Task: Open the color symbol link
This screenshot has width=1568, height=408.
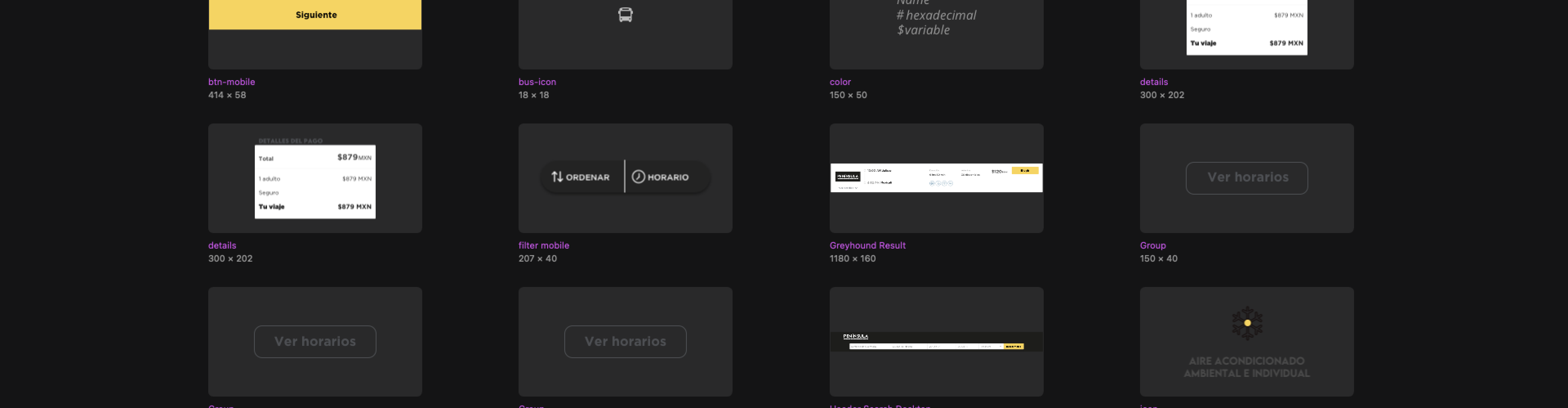Action: pyautogui.click(x=840, y=82)
